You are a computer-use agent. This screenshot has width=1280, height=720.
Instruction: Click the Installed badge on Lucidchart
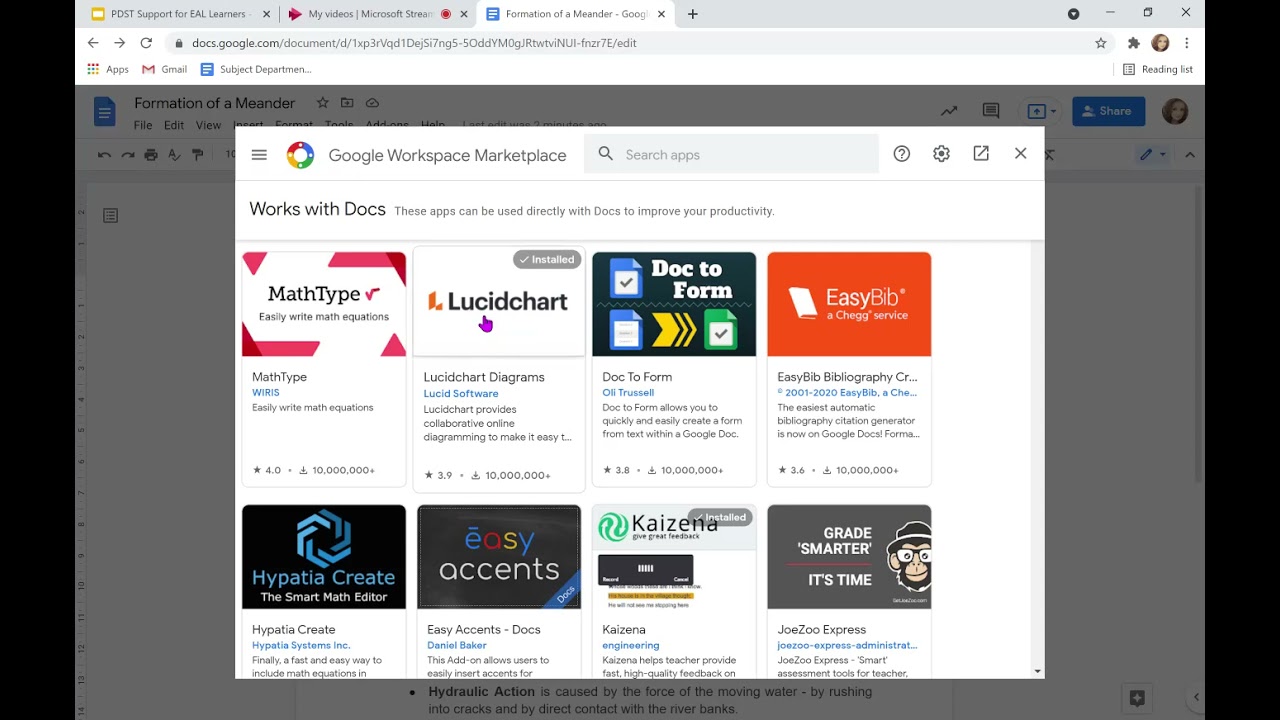tap(547, 260)
